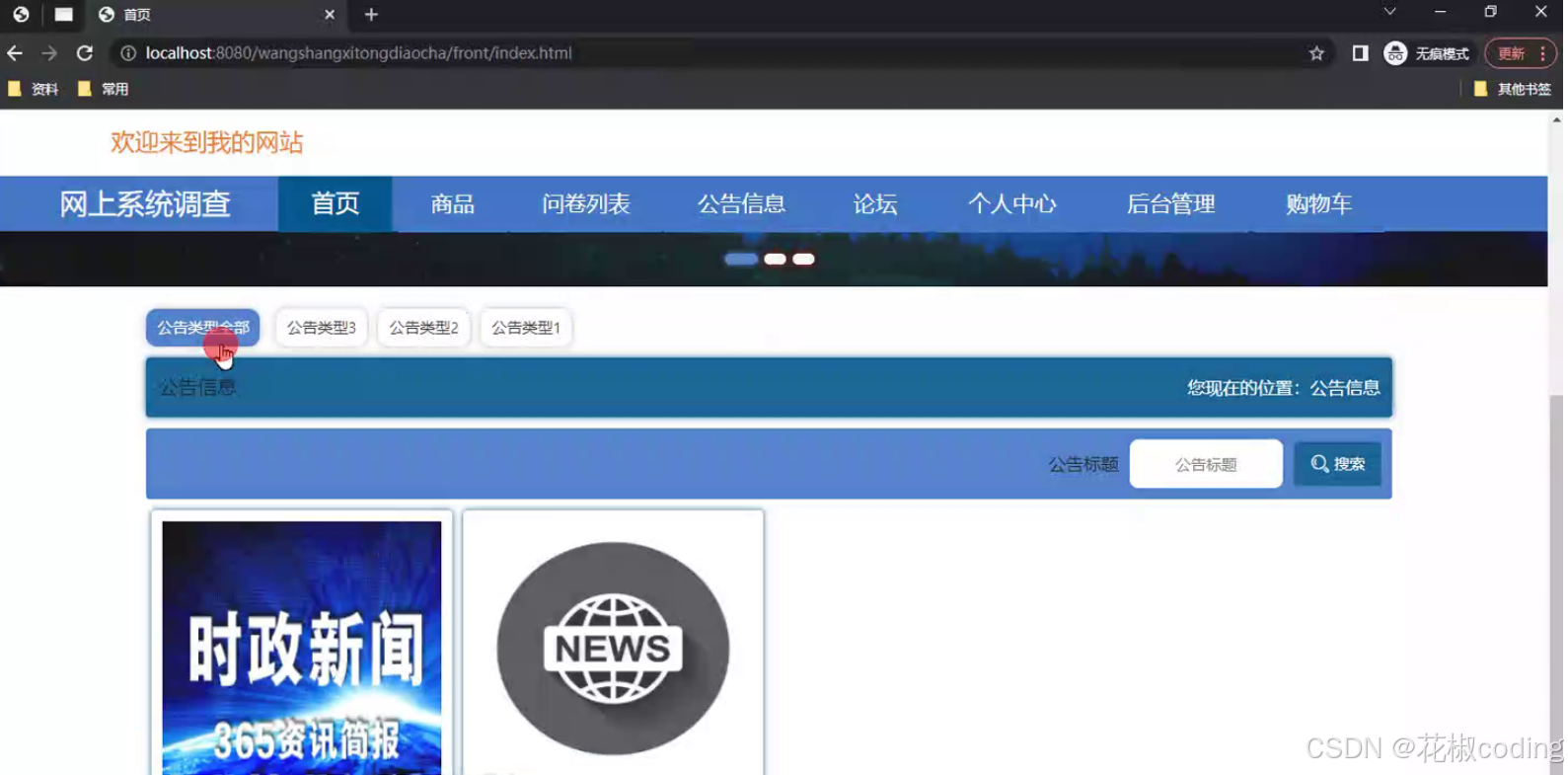
Task: Open the 时政新闻 announcement thumbnail
Action: (302, 648)
